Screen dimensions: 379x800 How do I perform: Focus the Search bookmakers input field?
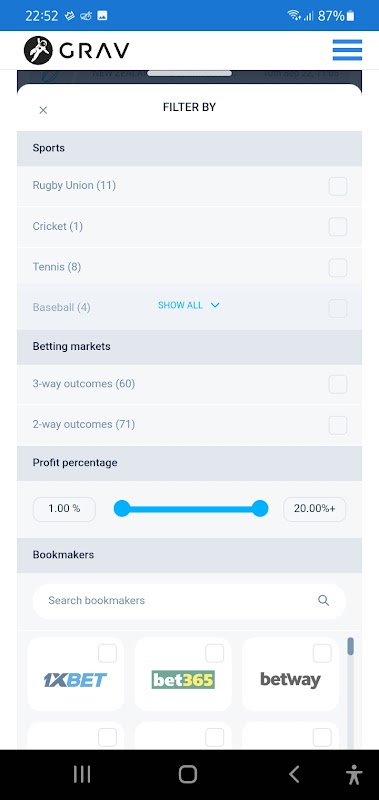189,601
